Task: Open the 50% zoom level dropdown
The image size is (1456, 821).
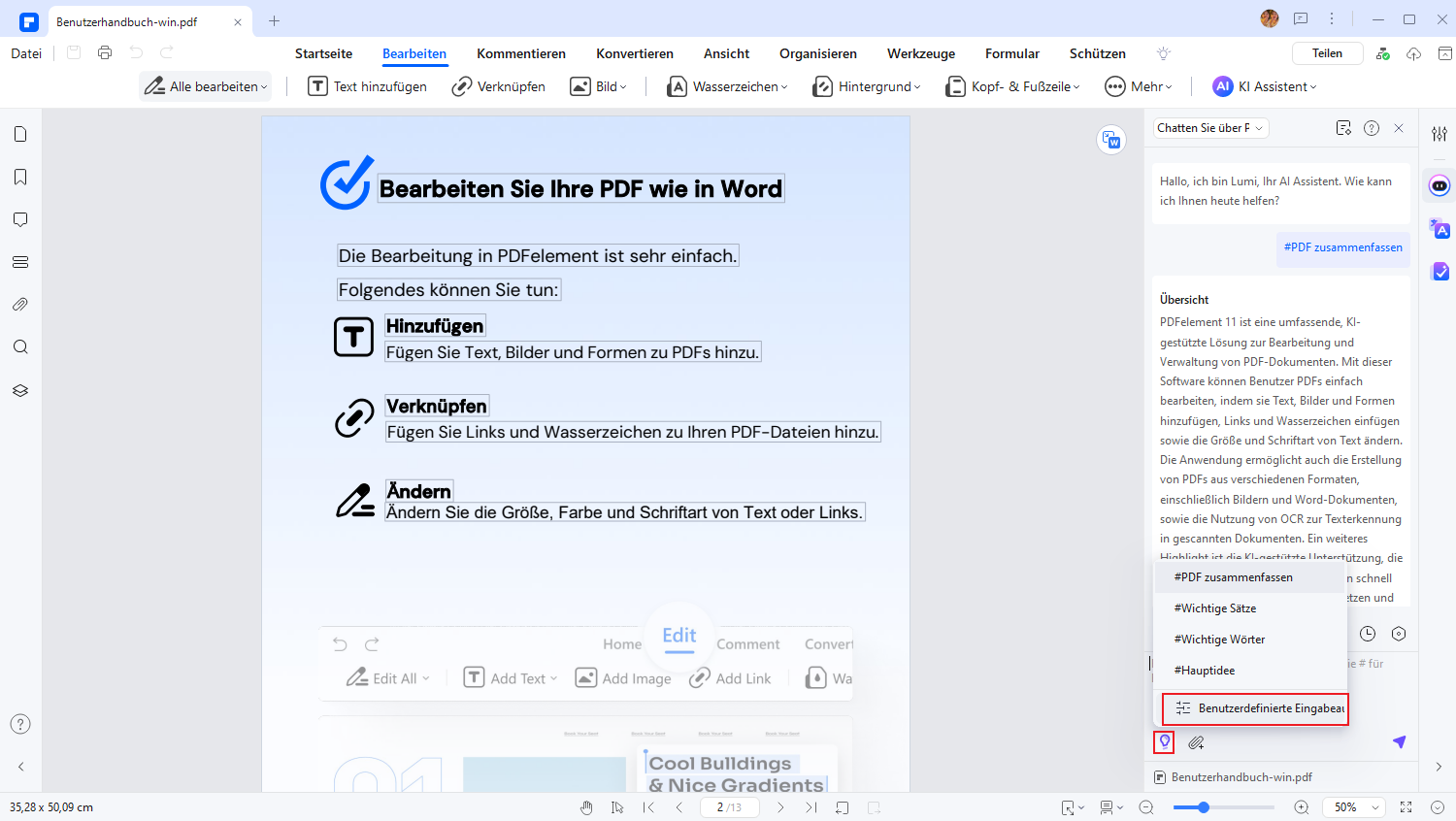Action: click(1353, 807)
